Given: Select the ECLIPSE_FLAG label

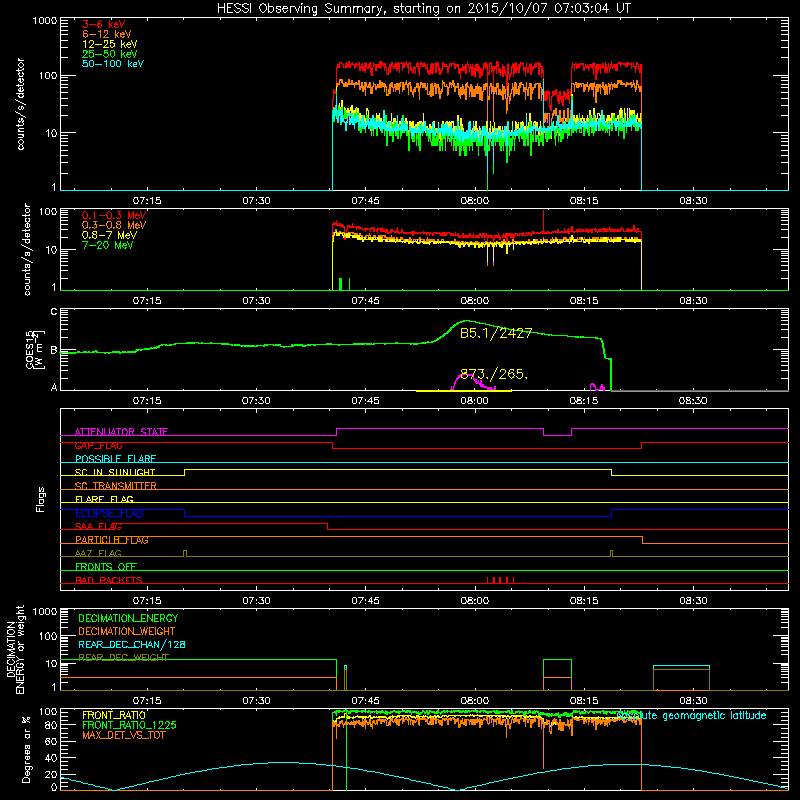Looking at the screenshot, I should [x=109, y=513].
